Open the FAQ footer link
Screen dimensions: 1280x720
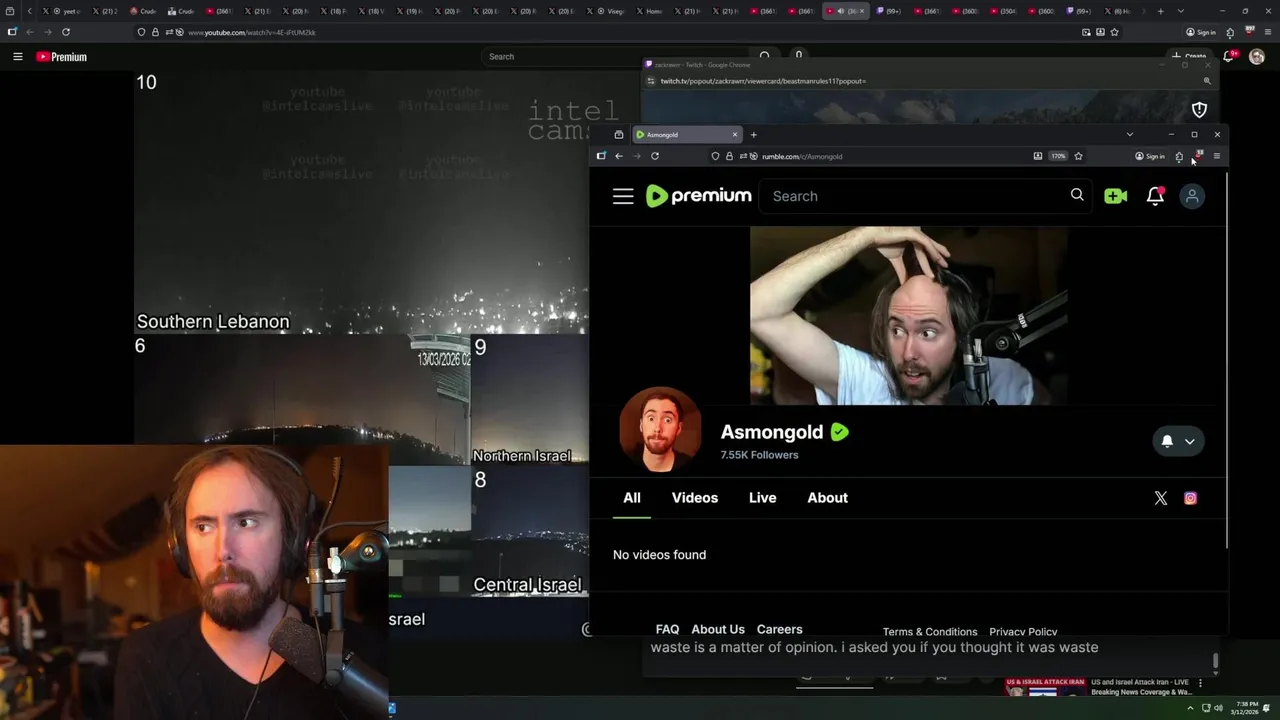(667, 629)
